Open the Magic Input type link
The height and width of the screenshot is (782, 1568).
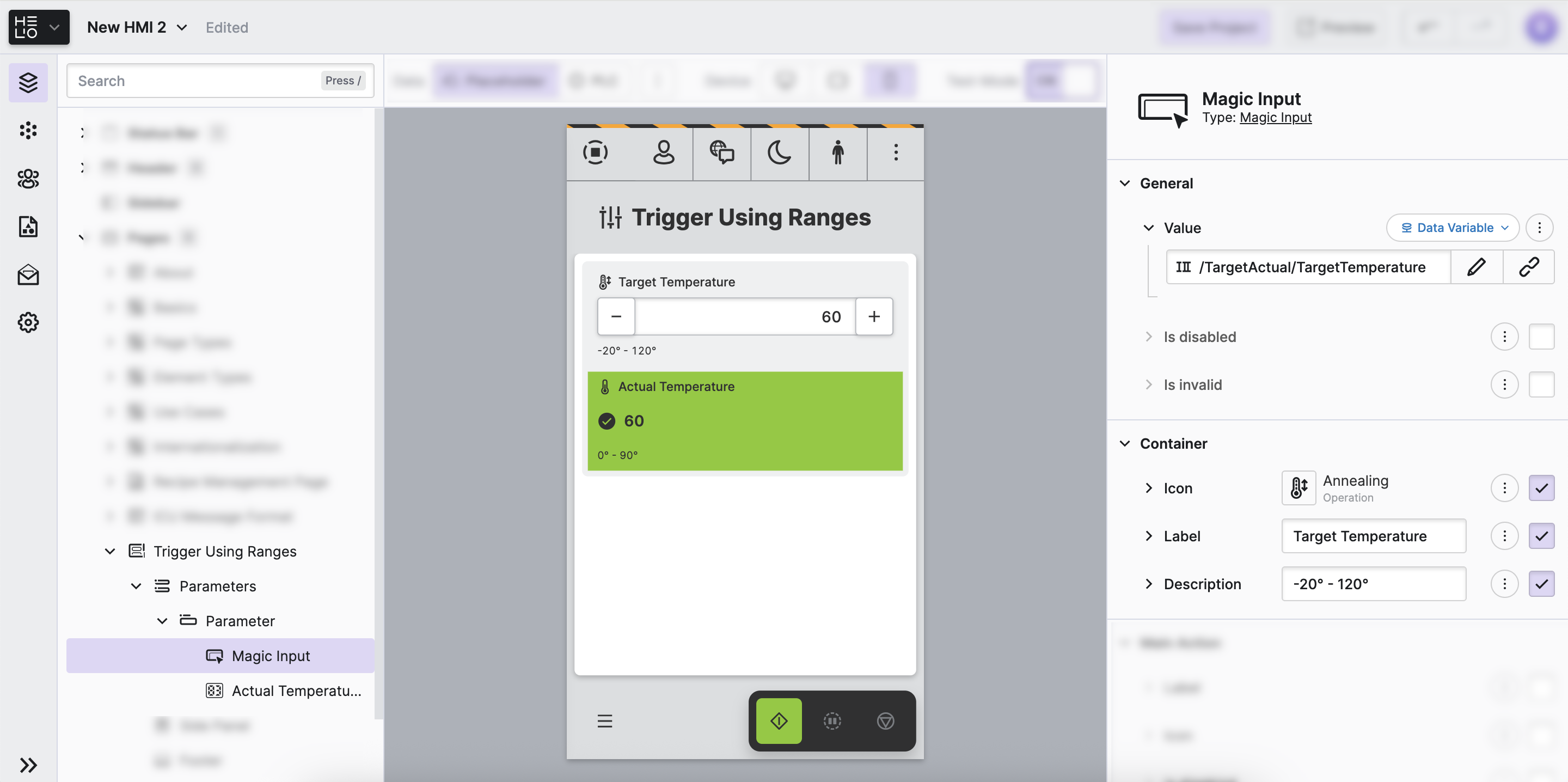tap(1275, 118)
